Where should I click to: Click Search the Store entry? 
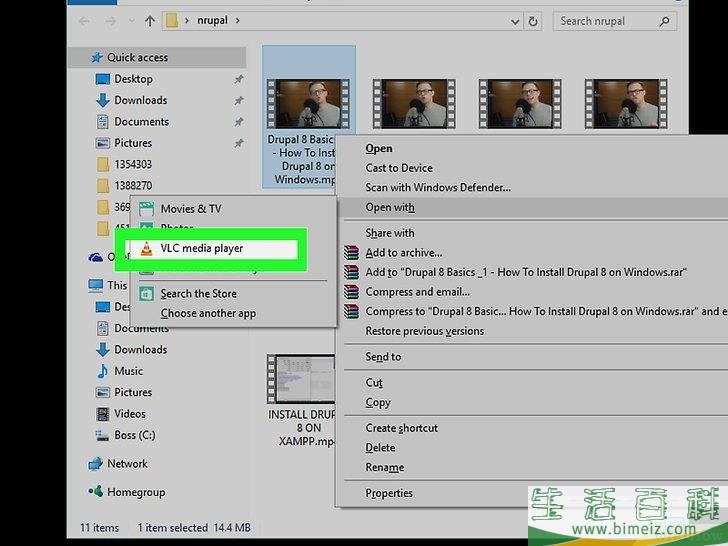tap(198, 294)
